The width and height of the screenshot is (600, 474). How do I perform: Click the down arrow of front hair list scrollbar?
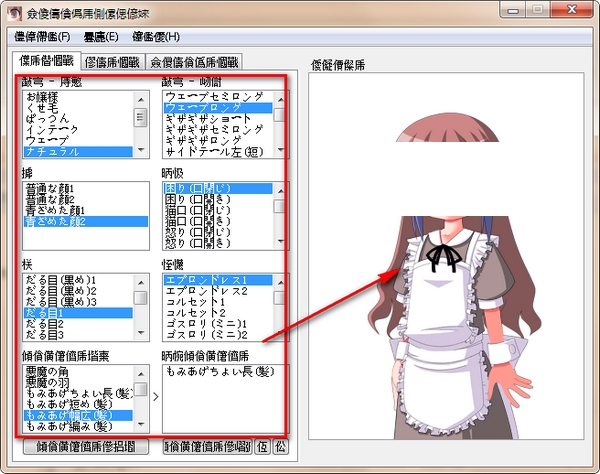[141, 150]
